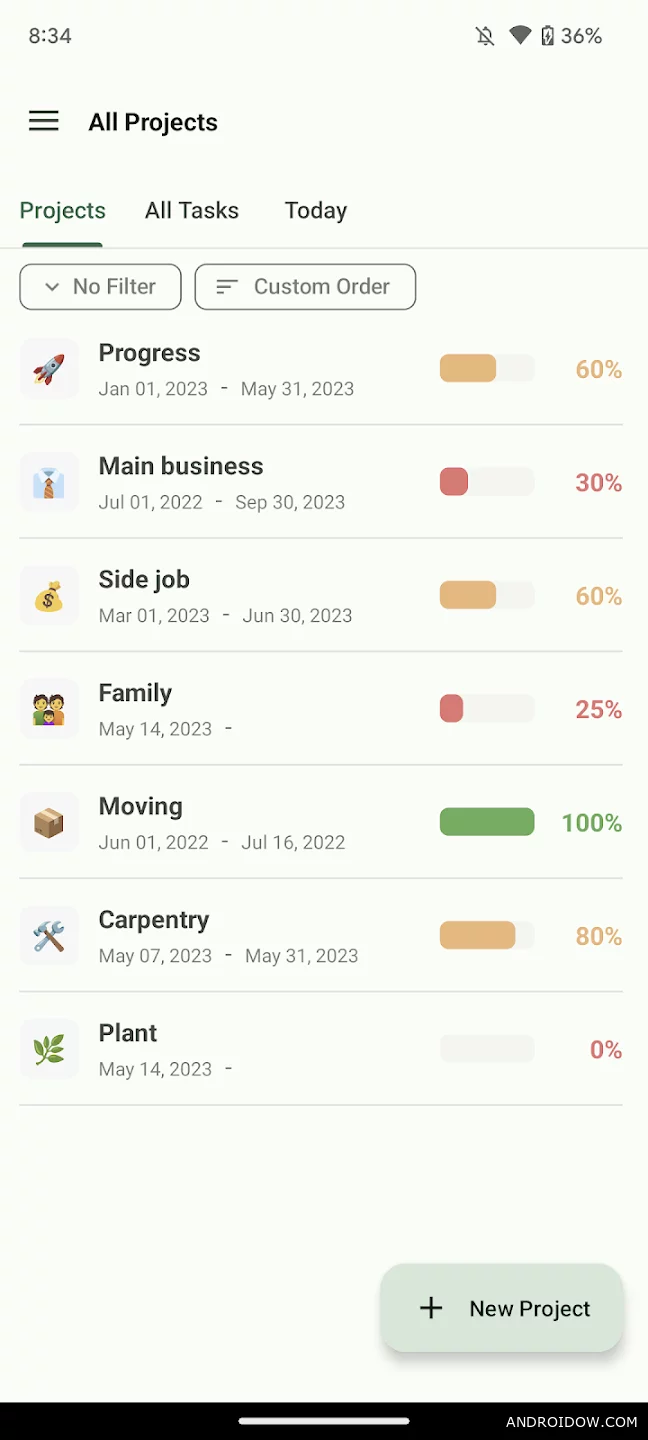Tap the Family project people icon

coord(49,710)
